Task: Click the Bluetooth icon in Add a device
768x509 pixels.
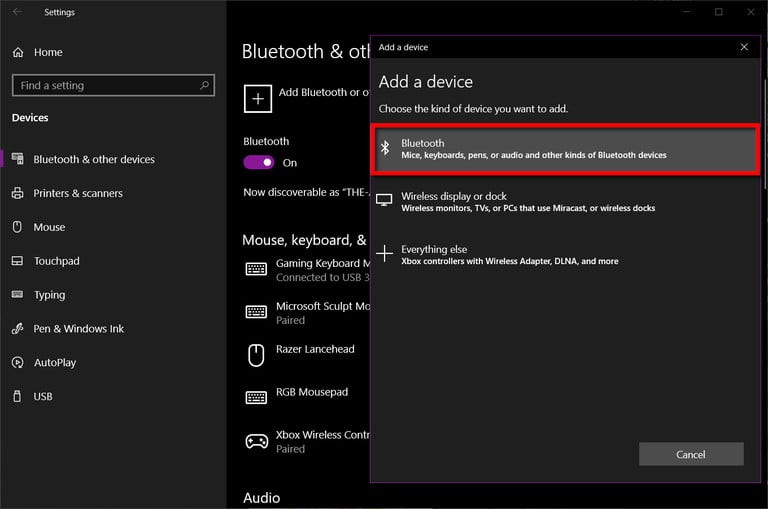Action: click(385, 148)
